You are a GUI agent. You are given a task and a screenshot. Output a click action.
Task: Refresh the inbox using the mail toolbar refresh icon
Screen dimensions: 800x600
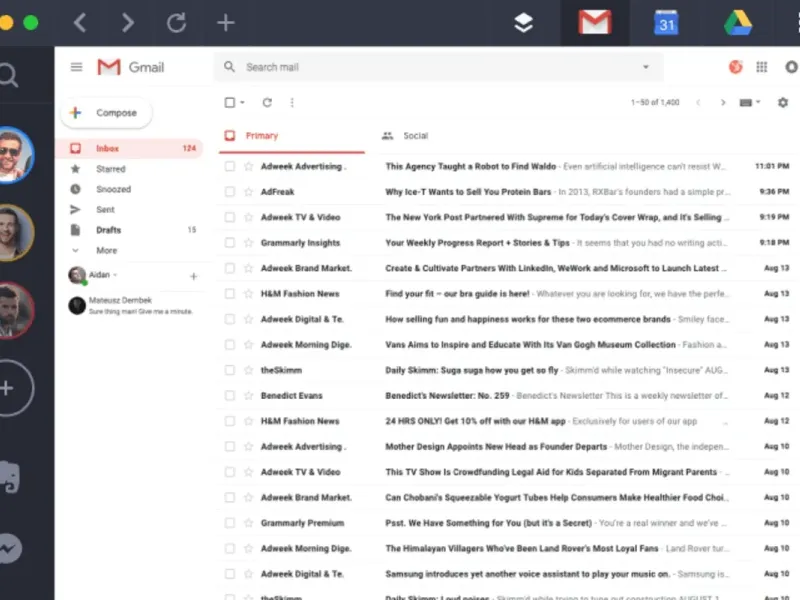pyautogui.click(x=267, y=103)
